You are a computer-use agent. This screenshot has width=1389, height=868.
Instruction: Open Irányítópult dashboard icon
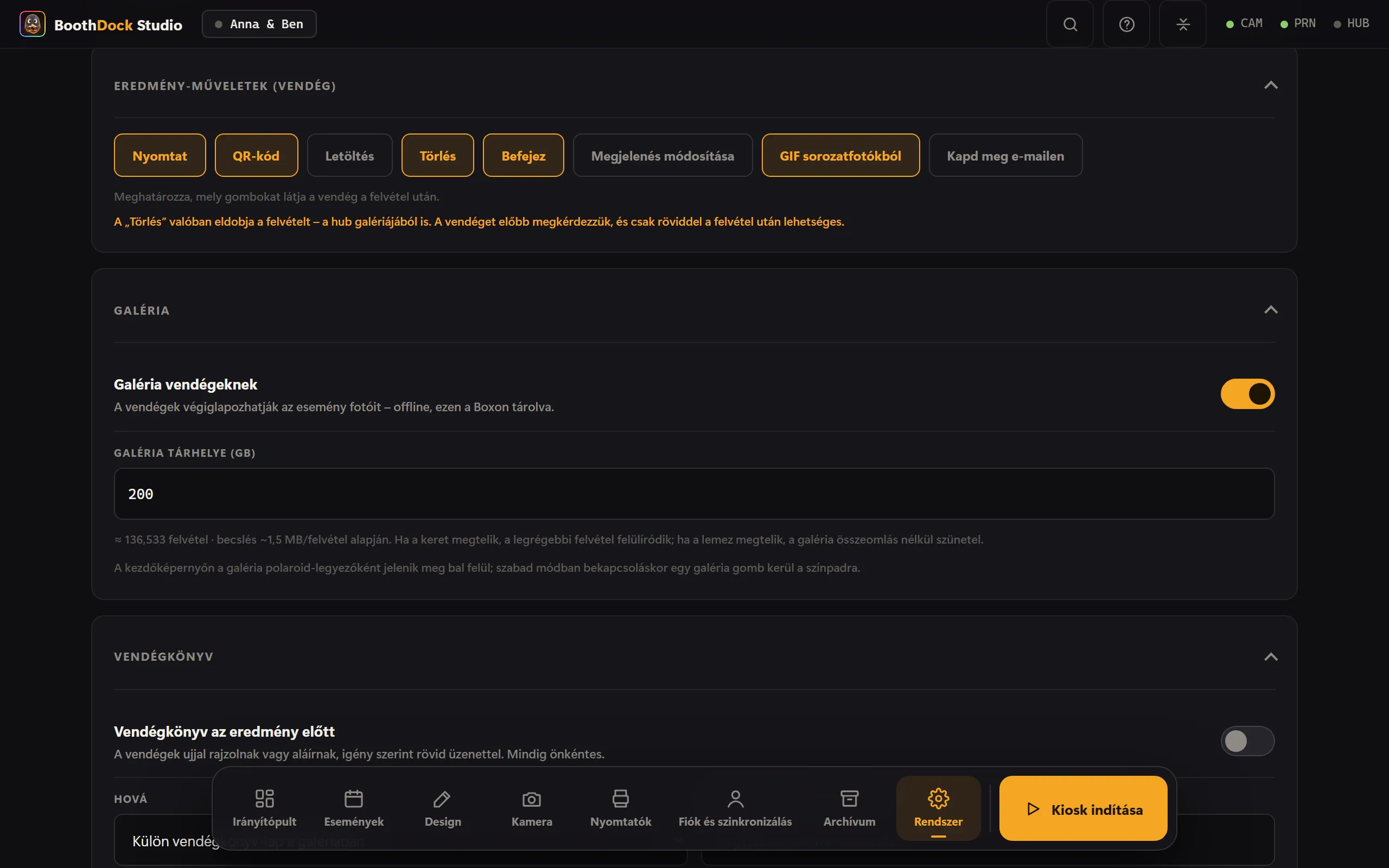pyautogui.click(x=264, y=808)
